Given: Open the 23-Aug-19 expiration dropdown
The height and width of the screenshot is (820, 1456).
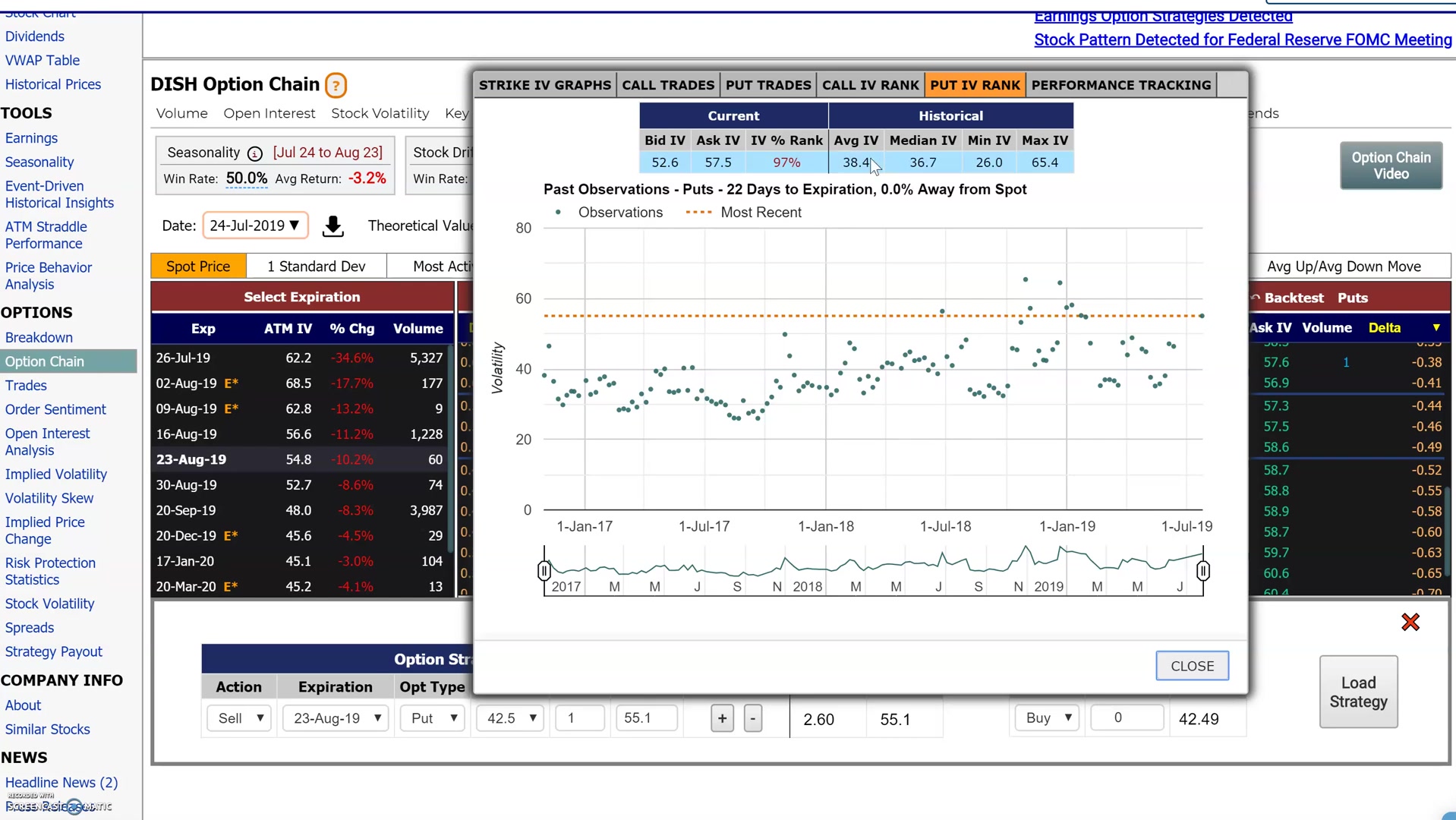Looking at the screenshot, I should pos(336,718).
